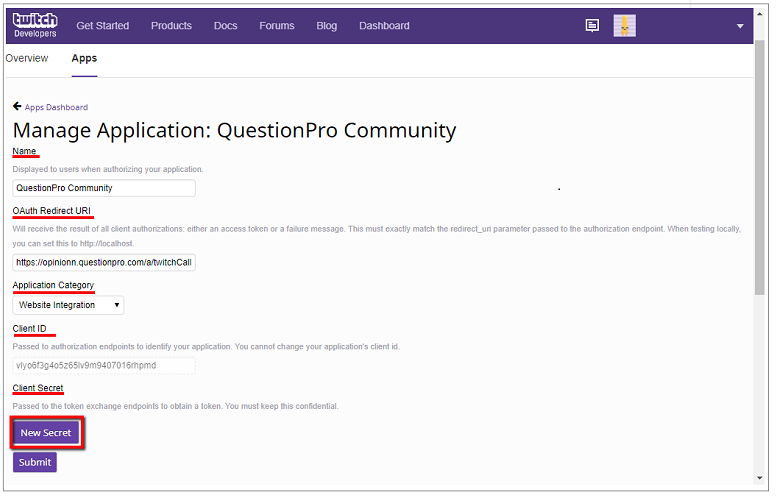779x496 pixels.
Task: Expand the account dropdown arrow in header
Action: [x=740, y=26]
